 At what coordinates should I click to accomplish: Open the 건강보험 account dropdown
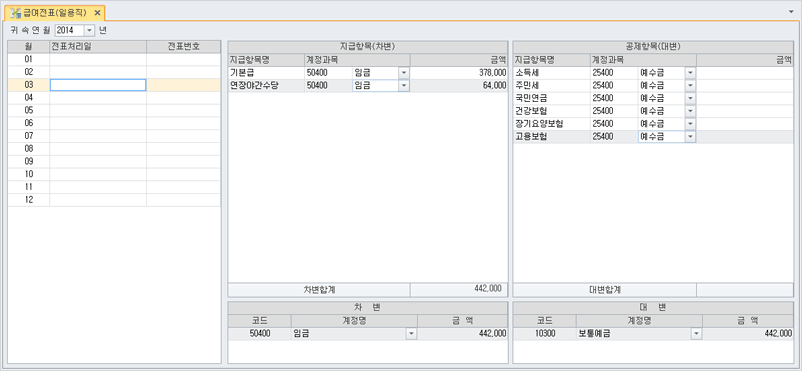tap(690, 111)
